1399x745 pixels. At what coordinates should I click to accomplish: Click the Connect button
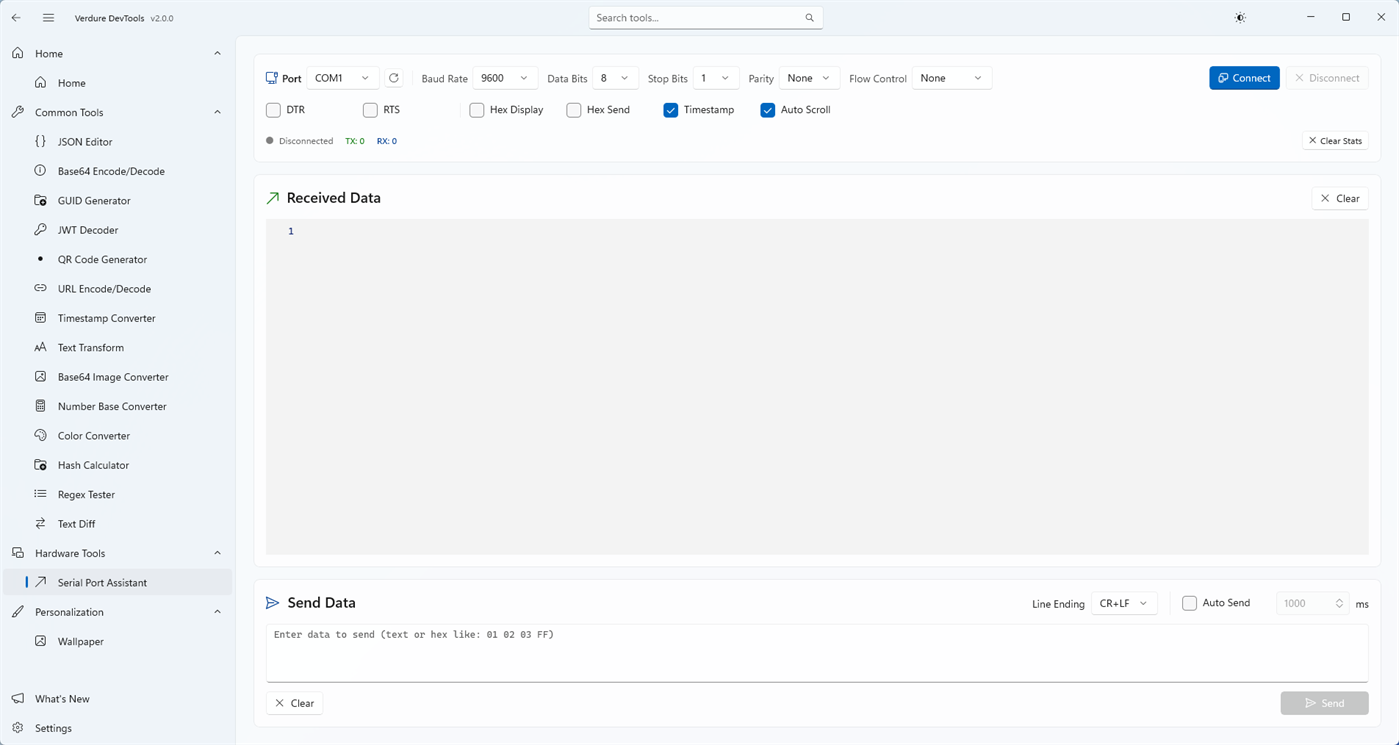point(1244,77)
